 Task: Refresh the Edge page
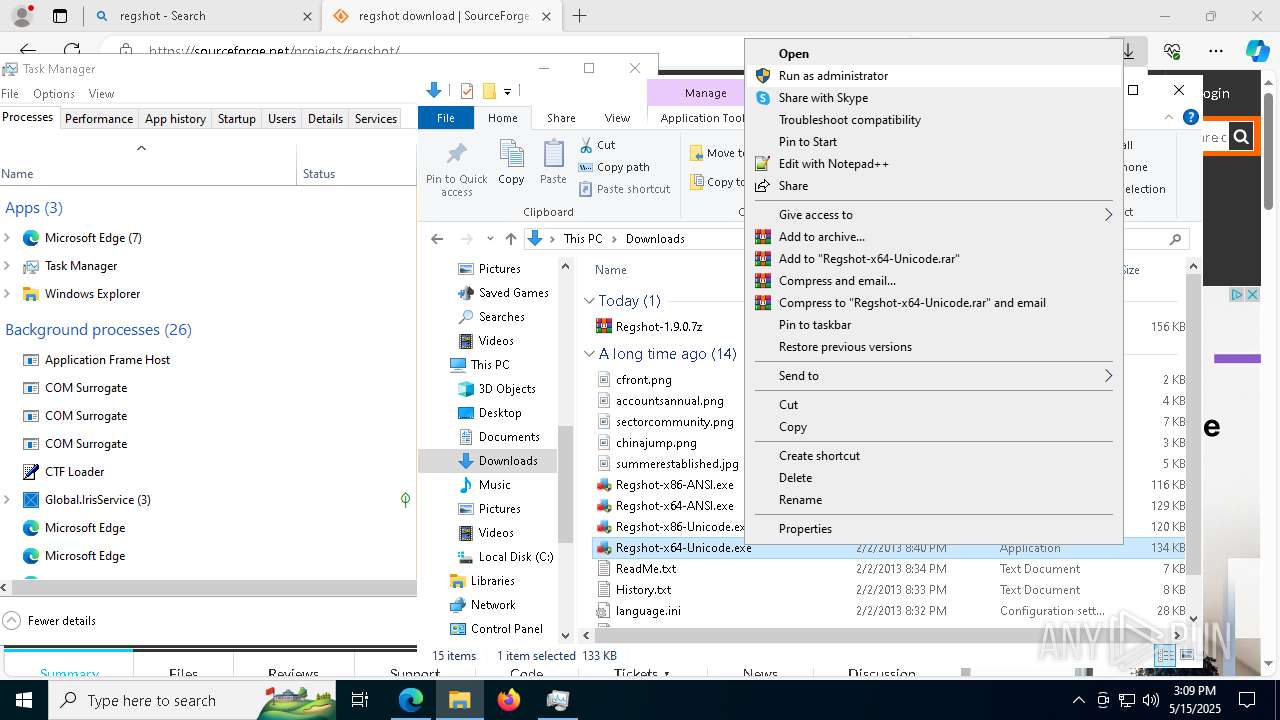(x=72, y=50)
